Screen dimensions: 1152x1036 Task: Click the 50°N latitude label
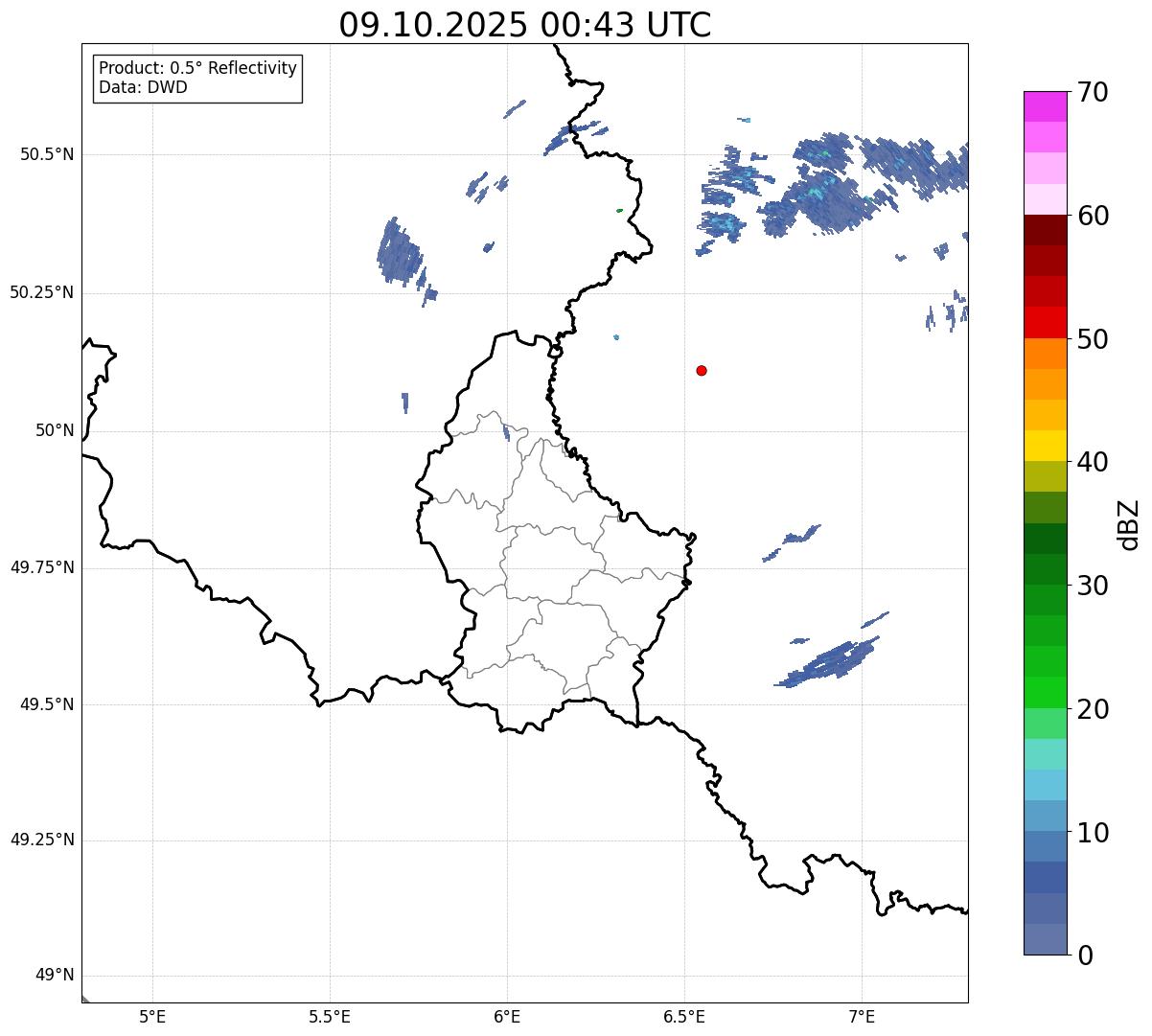[55, 430]
